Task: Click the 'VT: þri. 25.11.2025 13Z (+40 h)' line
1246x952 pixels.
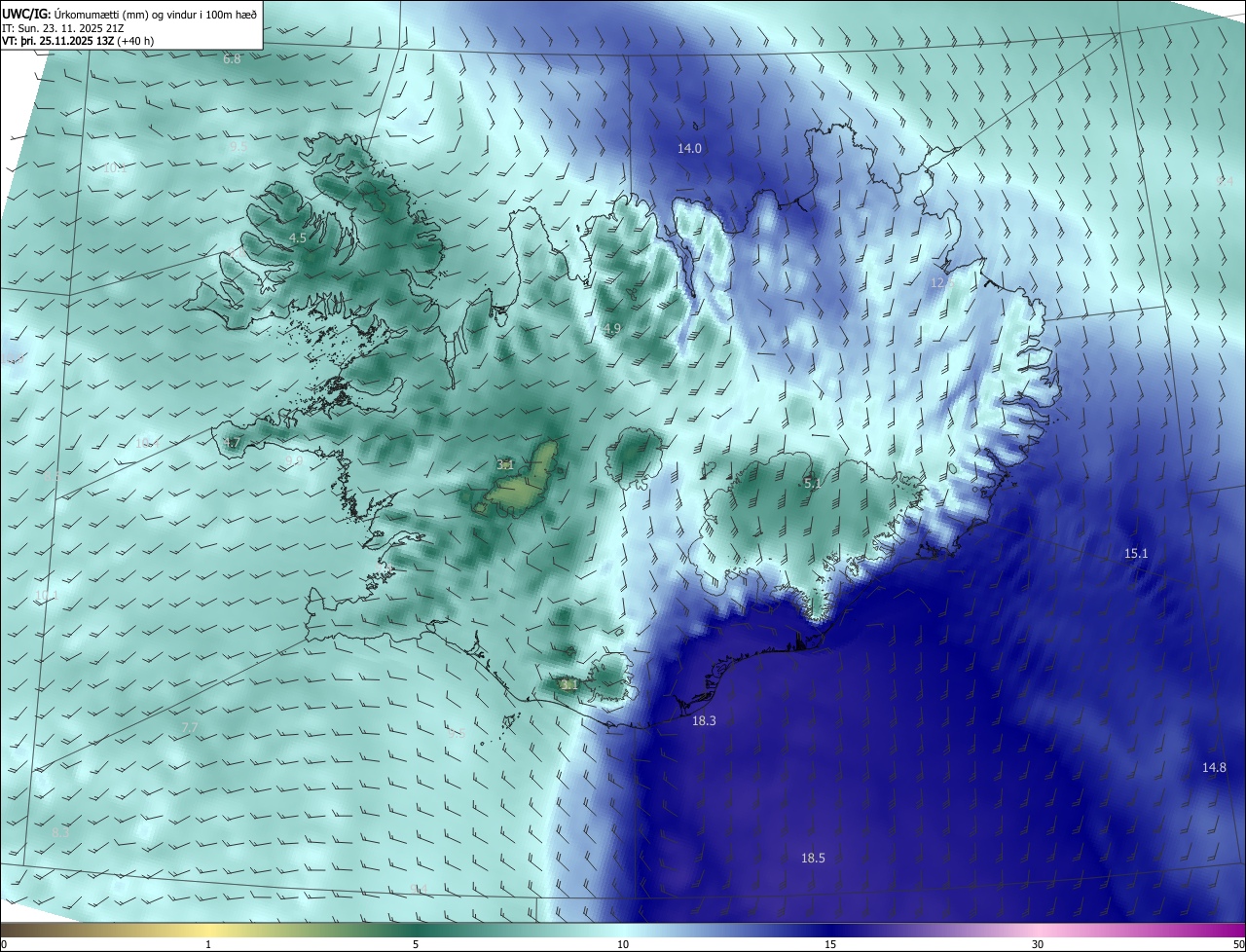Action: coord(78,41)
